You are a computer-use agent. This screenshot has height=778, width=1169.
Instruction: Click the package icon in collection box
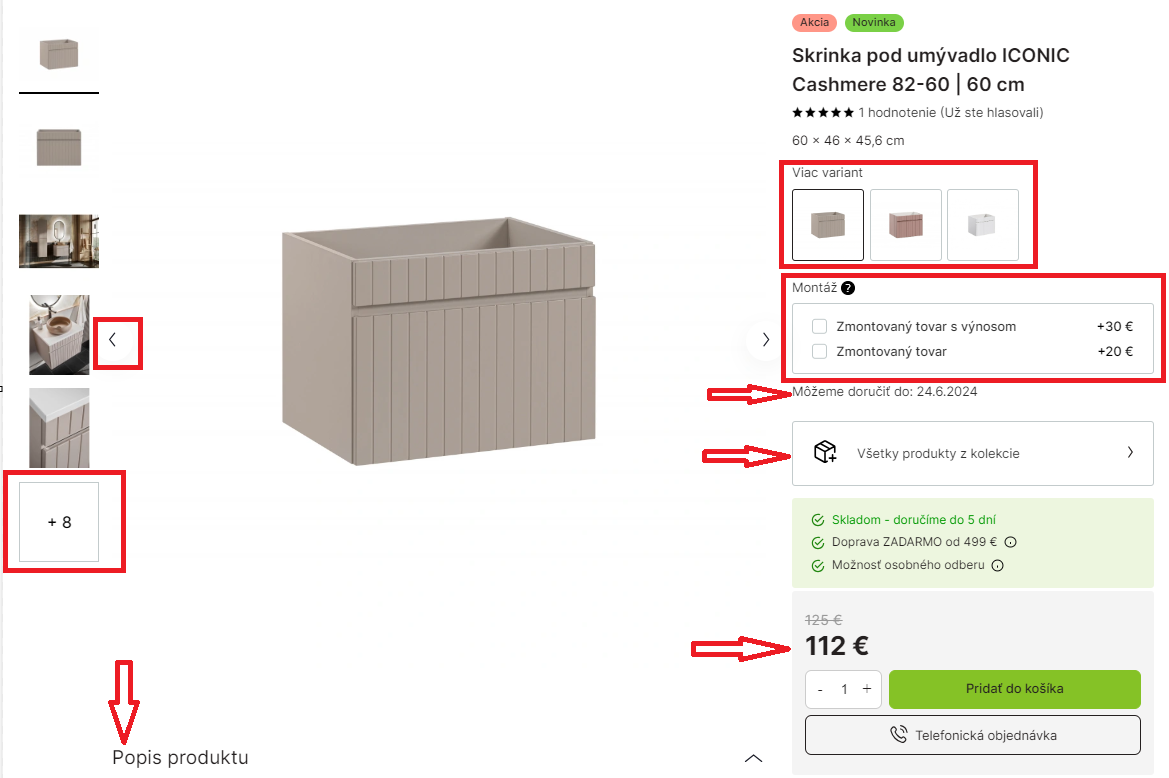825,453
